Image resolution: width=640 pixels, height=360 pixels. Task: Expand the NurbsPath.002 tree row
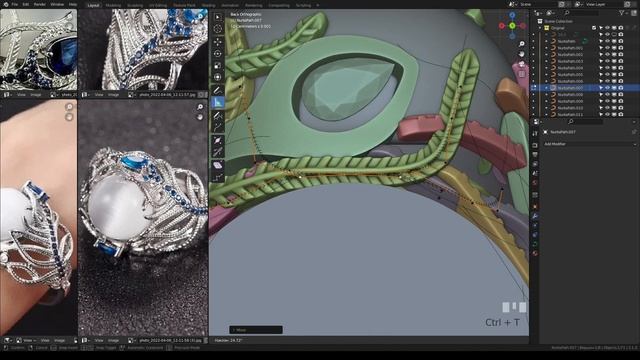coord(547,54)
